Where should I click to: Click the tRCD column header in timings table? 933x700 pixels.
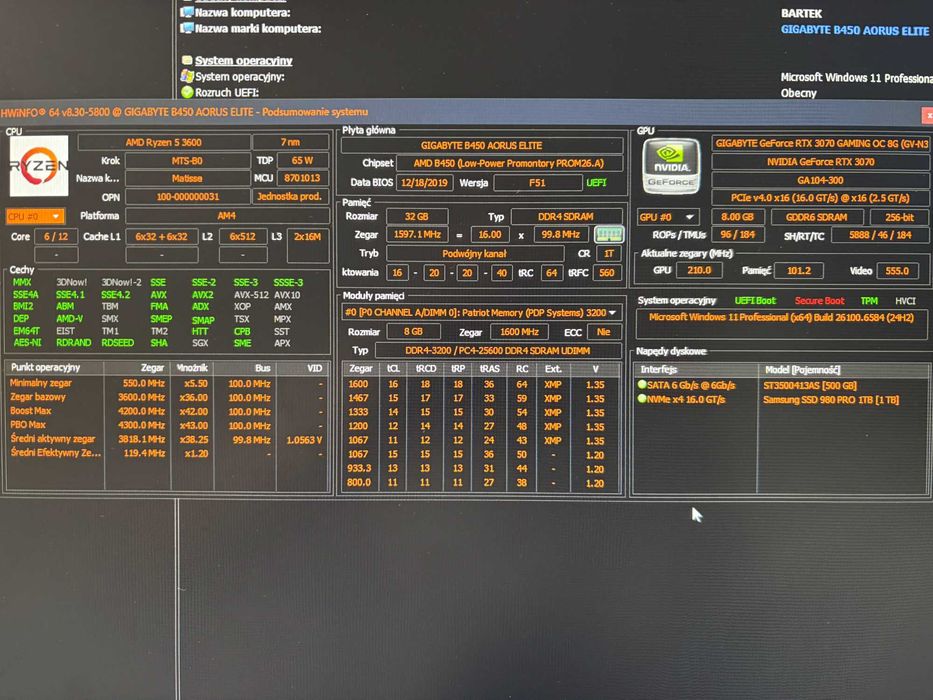click(x=425, y=369)
